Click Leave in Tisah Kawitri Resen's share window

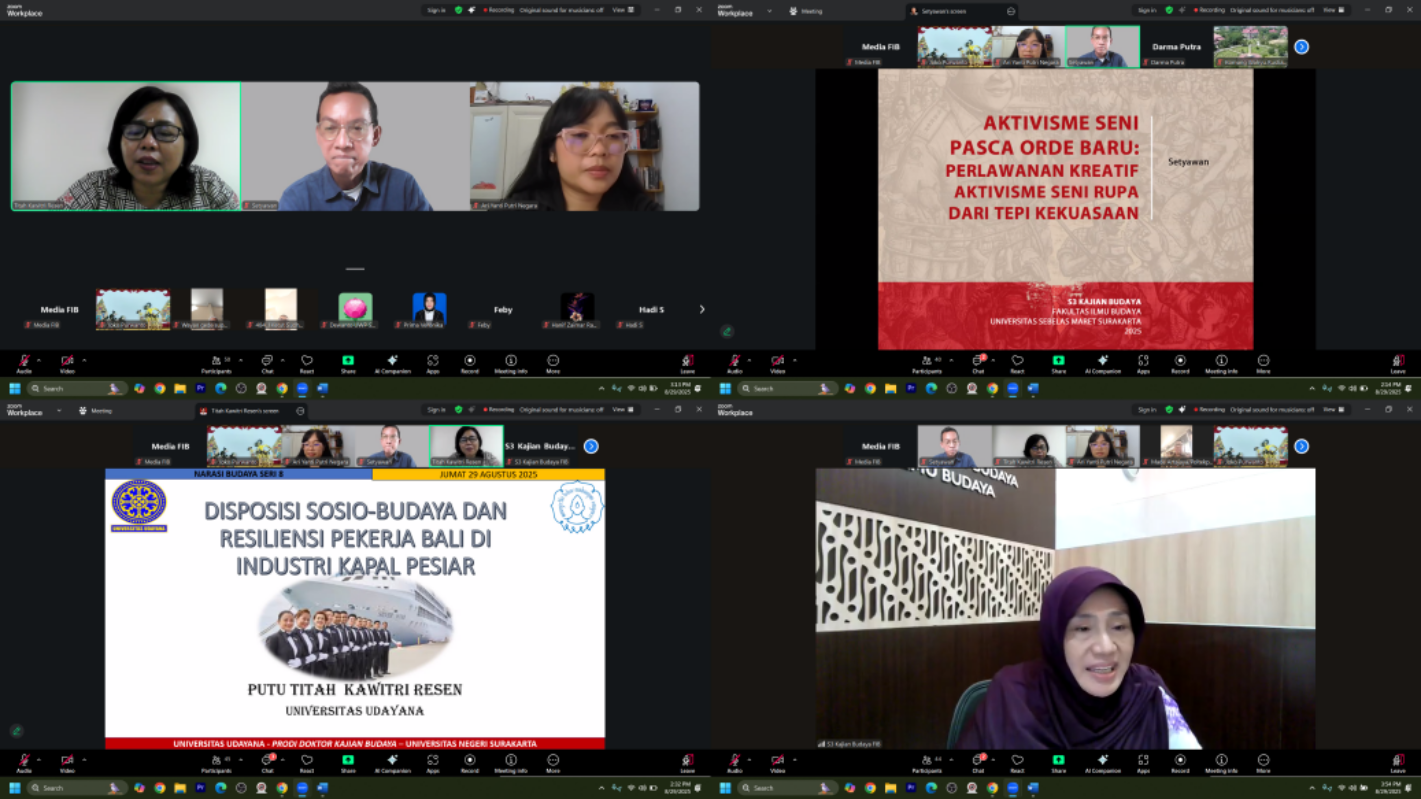pos(687,764)
